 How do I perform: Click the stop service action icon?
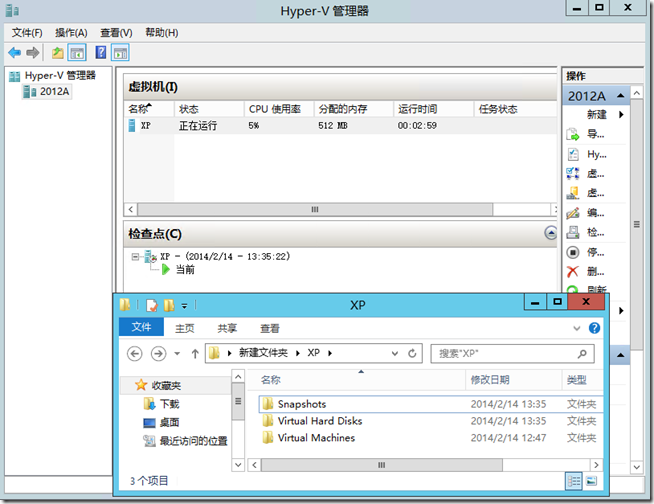tap(573, 252)
